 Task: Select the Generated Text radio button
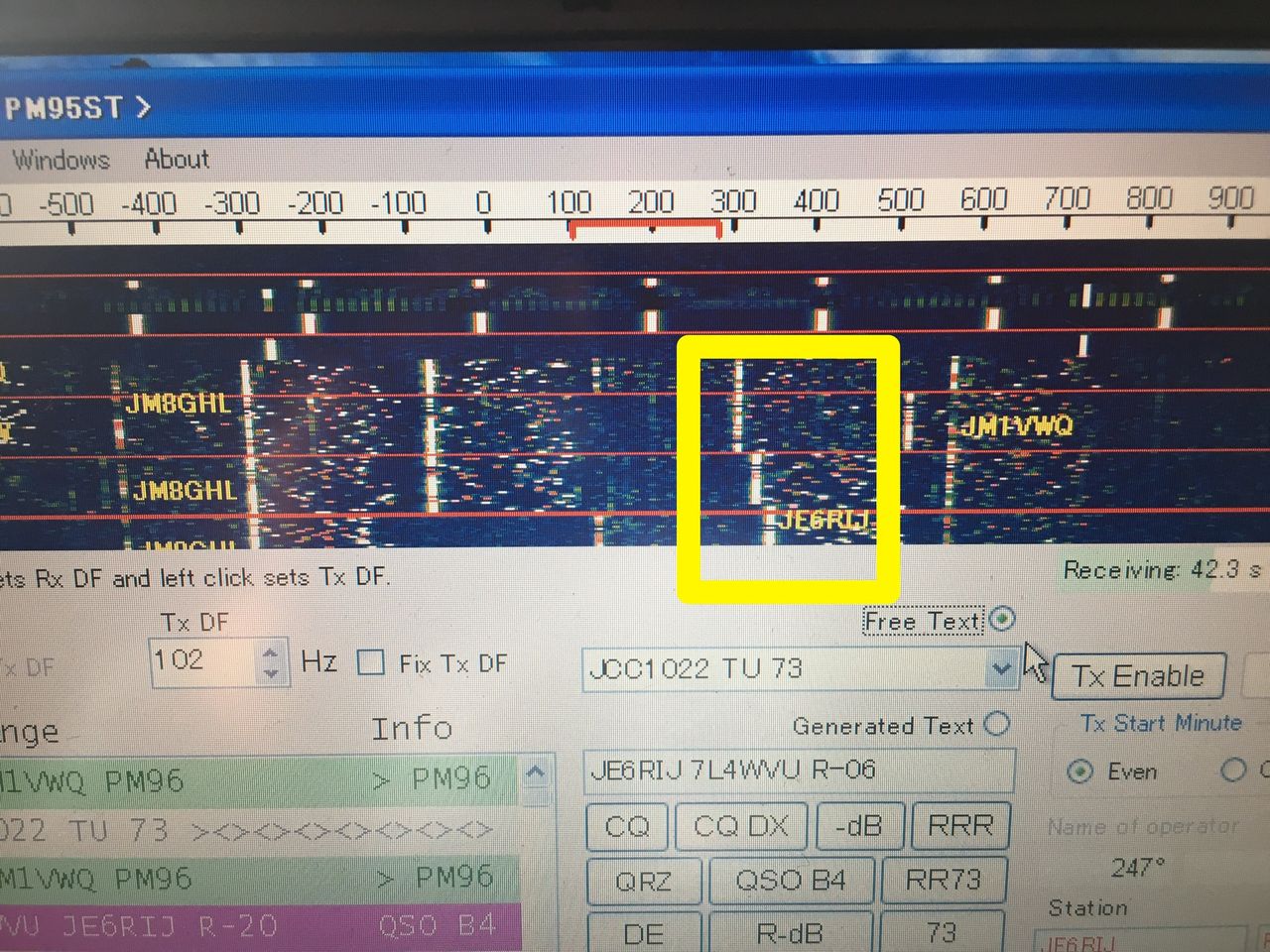(x=997, y=725)
